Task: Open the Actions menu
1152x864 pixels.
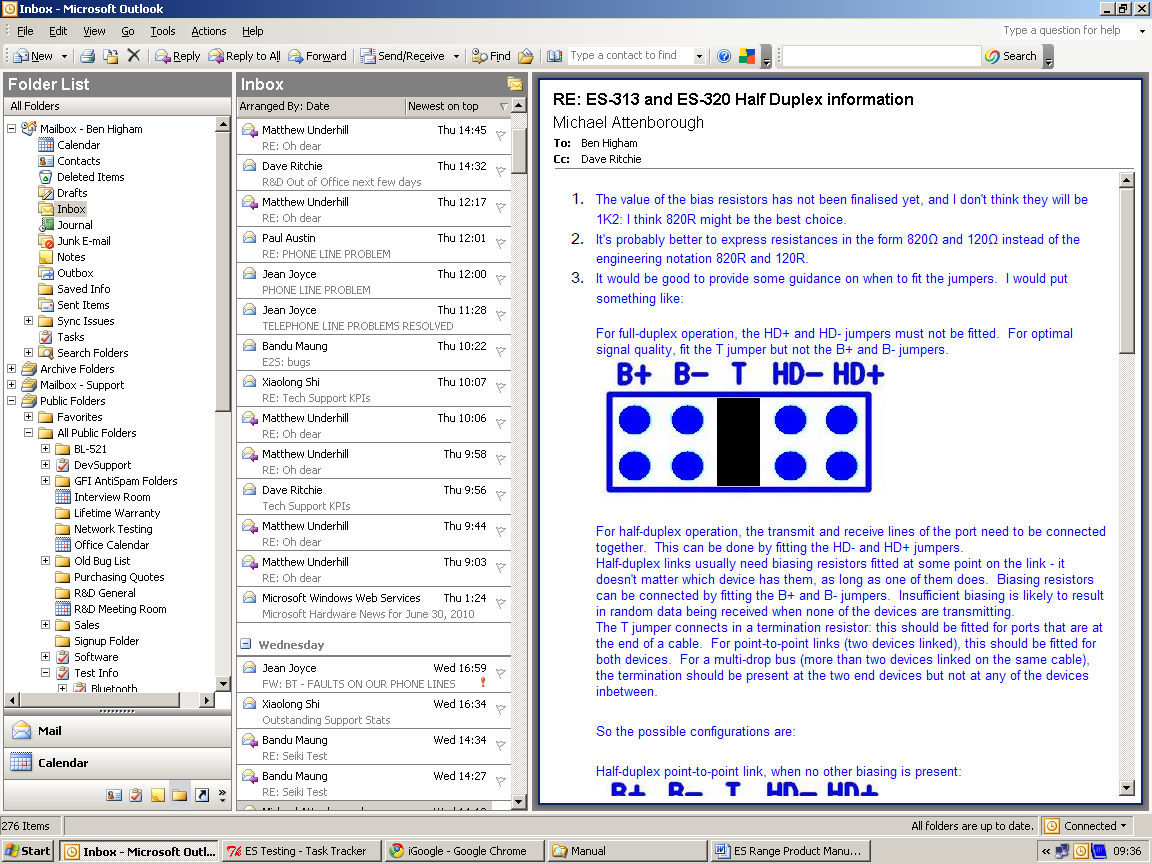Action: click(208, 30)
